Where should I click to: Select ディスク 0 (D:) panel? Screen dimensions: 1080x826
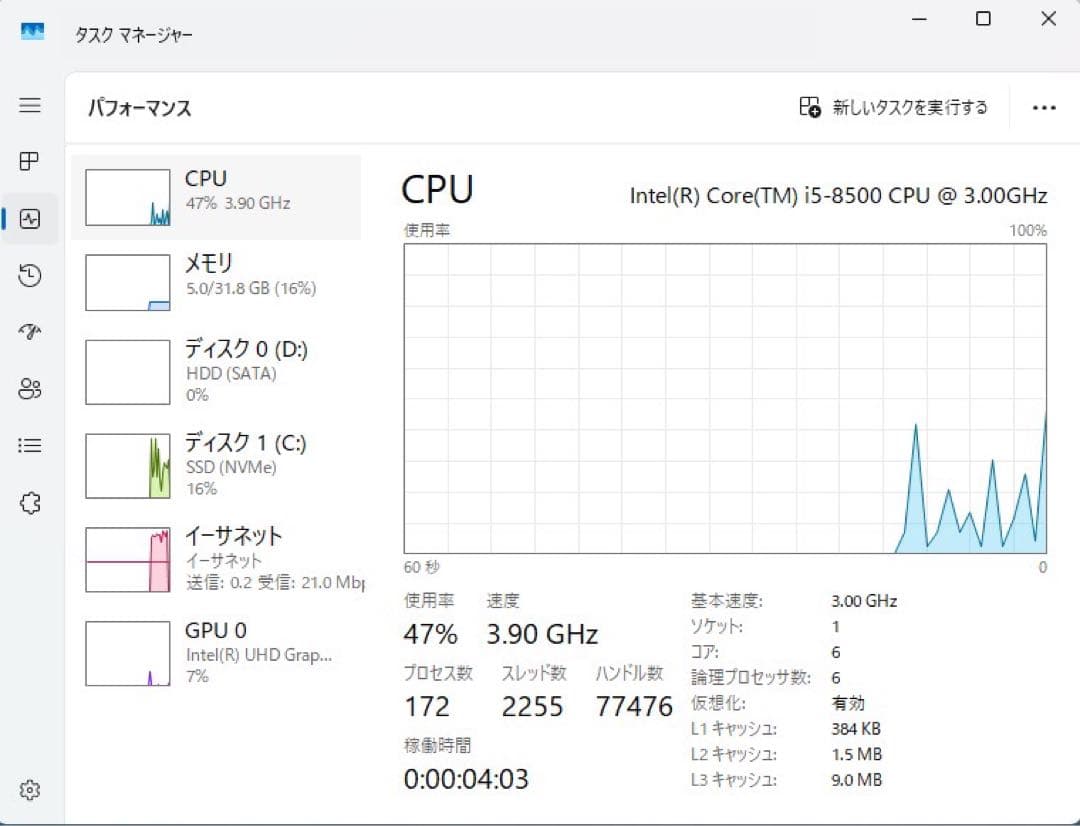217,372
